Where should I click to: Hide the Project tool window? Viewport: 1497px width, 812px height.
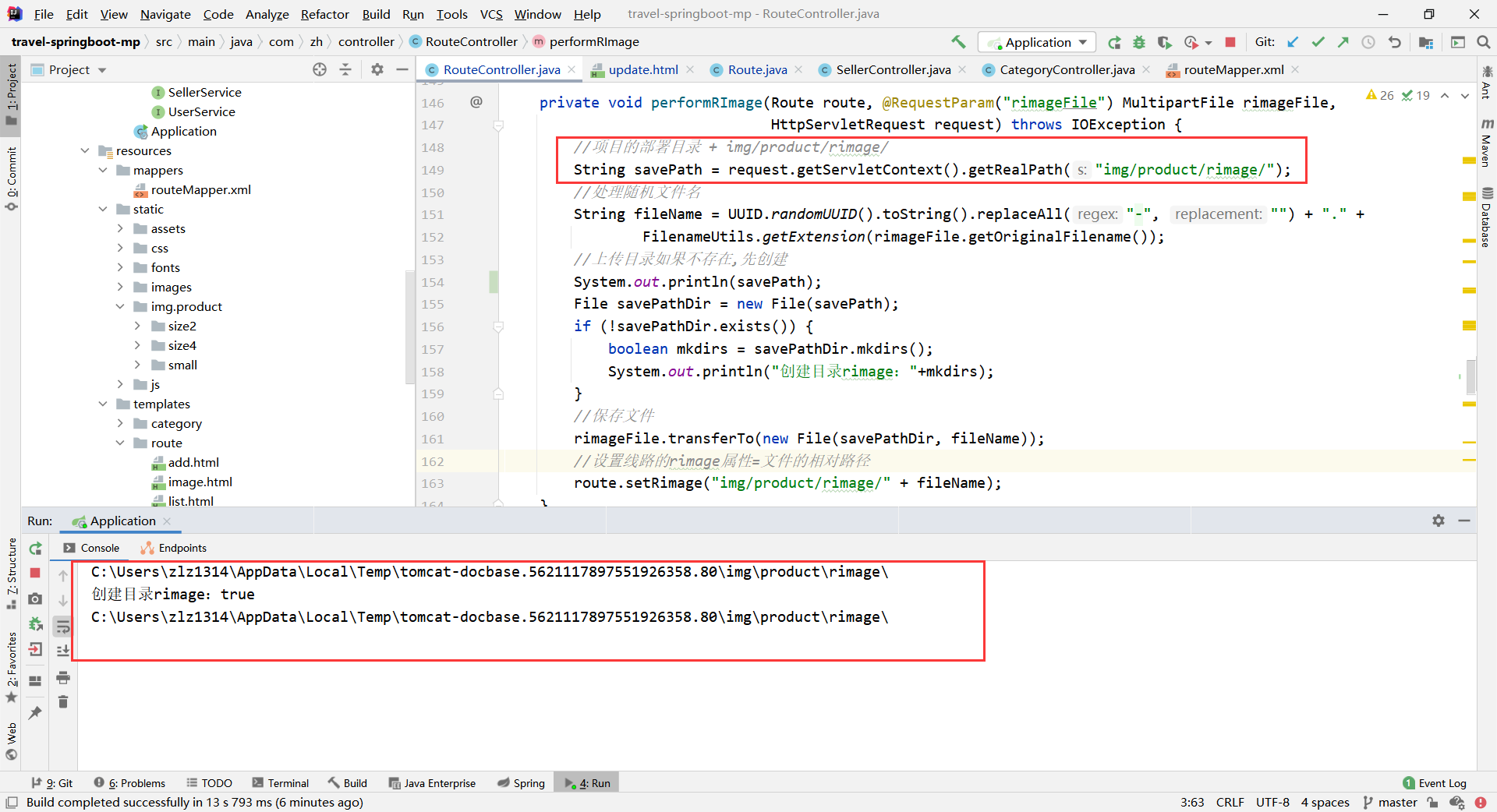[x=402, y=69]
